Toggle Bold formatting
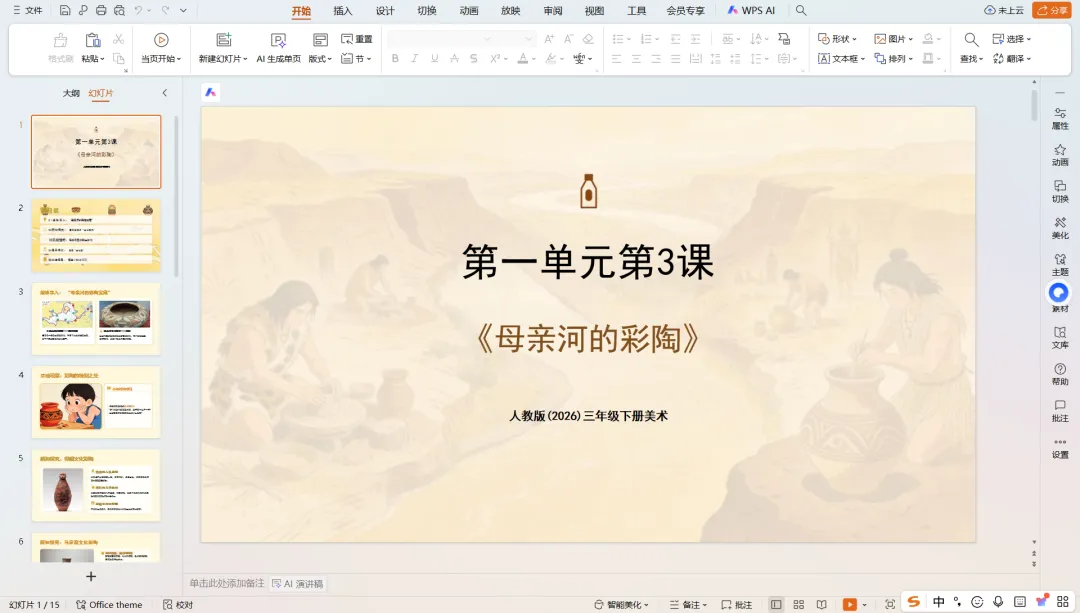 coord(395,59)
